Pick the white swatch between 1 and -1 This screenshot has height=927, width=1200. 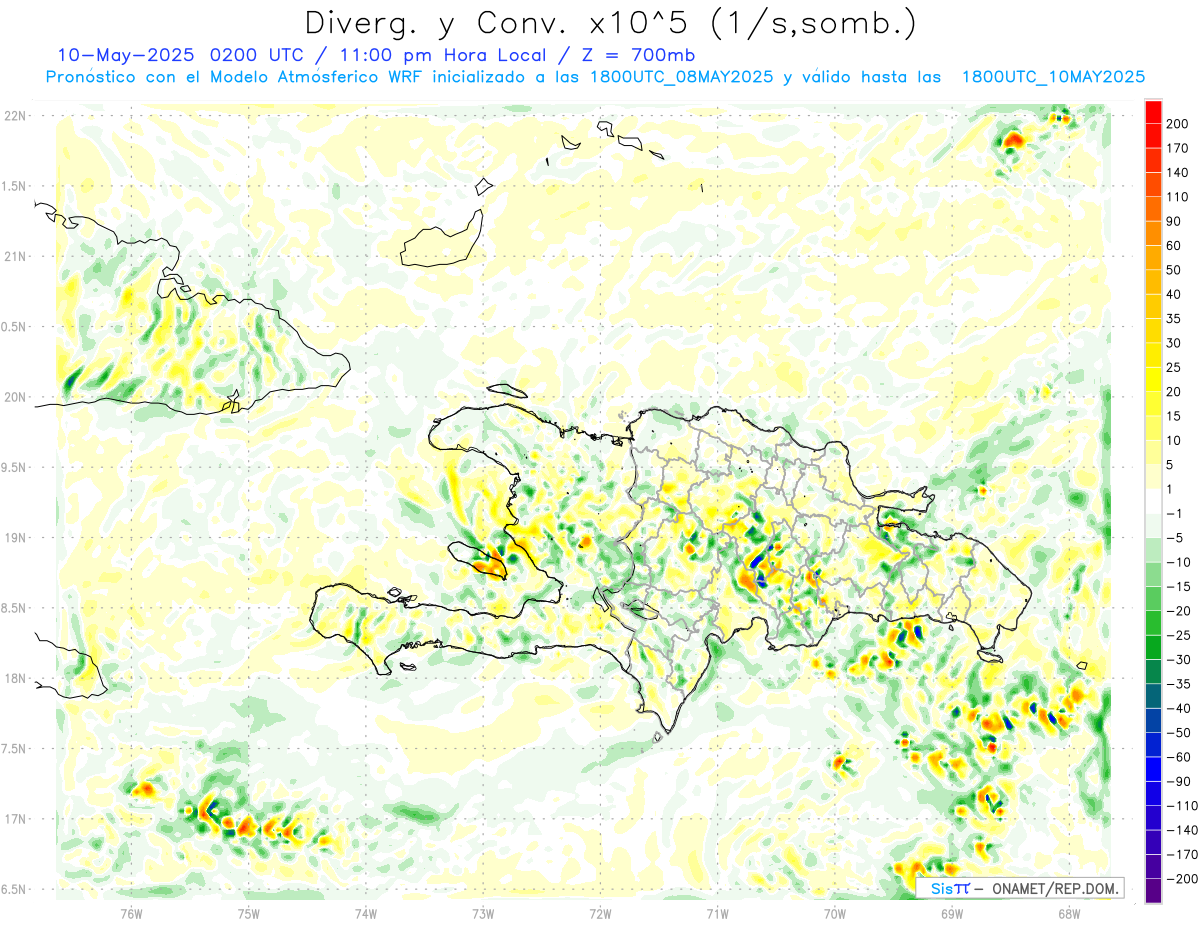click(1153, 502)
